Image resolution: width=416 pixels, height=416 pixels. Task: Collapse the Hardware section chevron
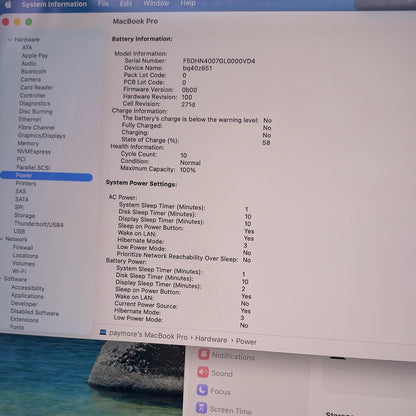[x=10, y=39]
